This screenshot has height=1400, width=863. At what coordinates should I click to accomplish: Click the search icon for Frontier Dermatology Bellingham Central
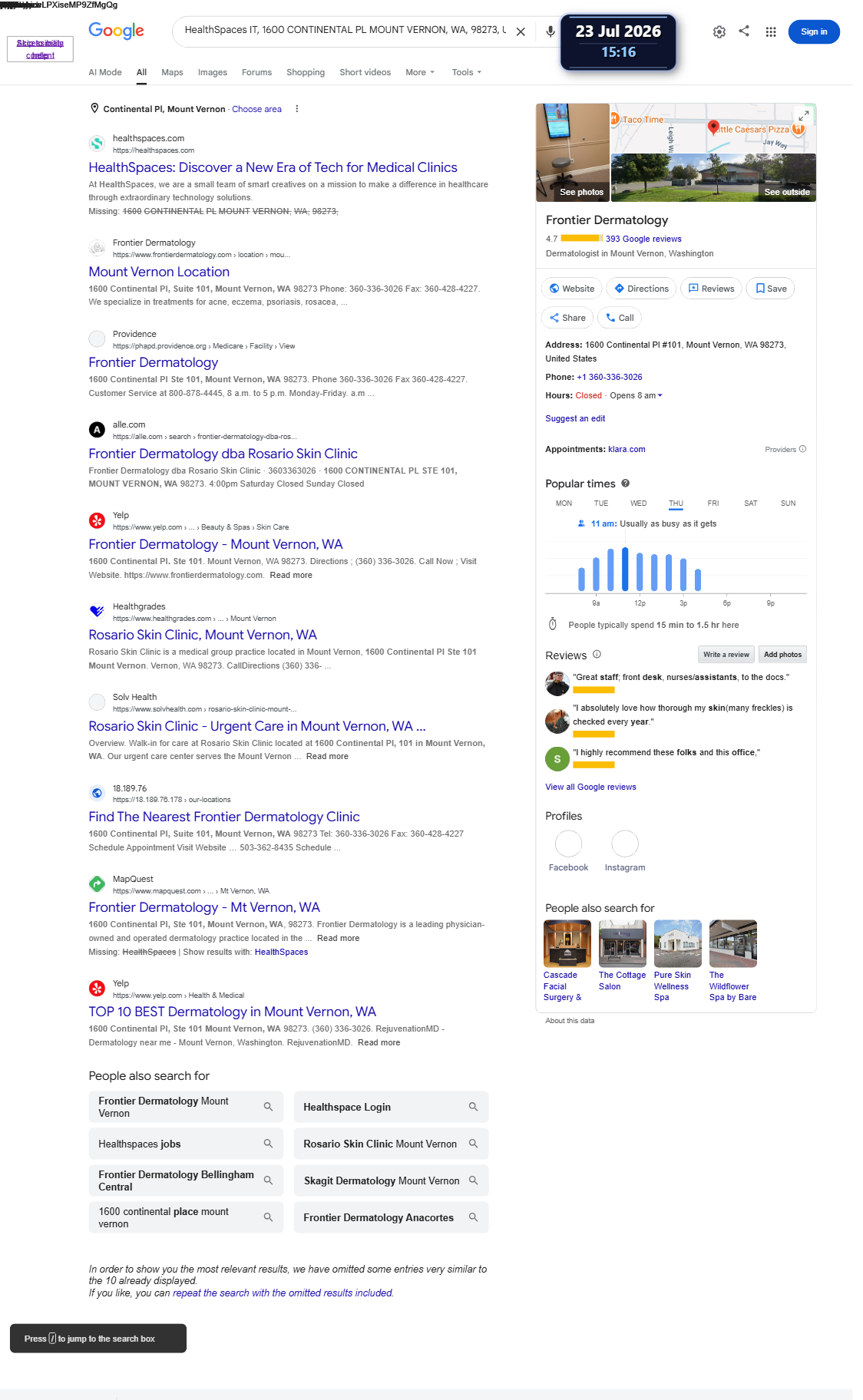[x=268, y=1180]
